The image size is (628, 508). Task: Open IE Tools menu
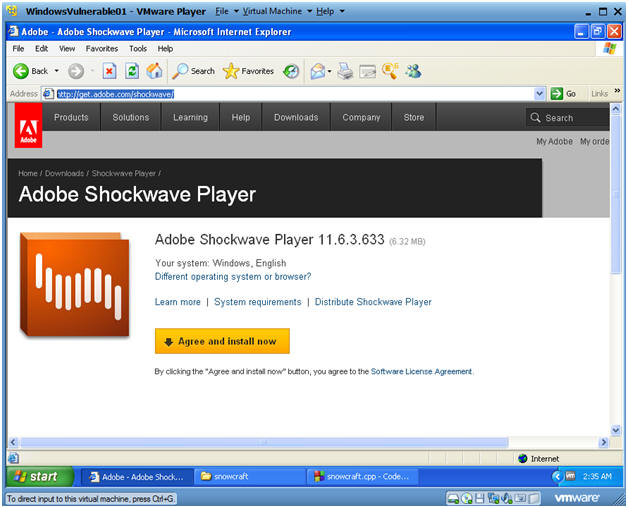tap(138, 48)
